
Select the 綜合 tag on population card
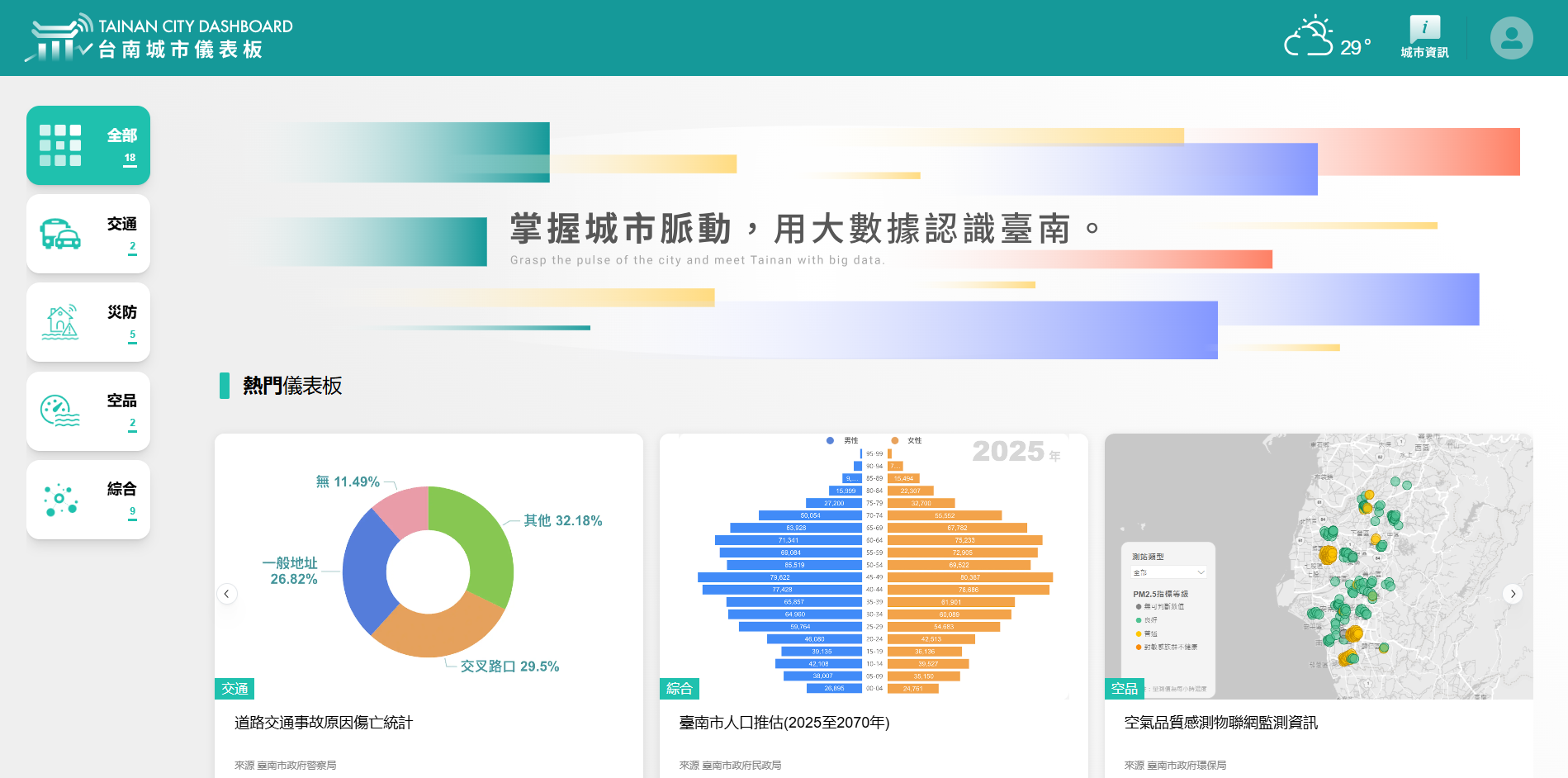coord(679,688)
